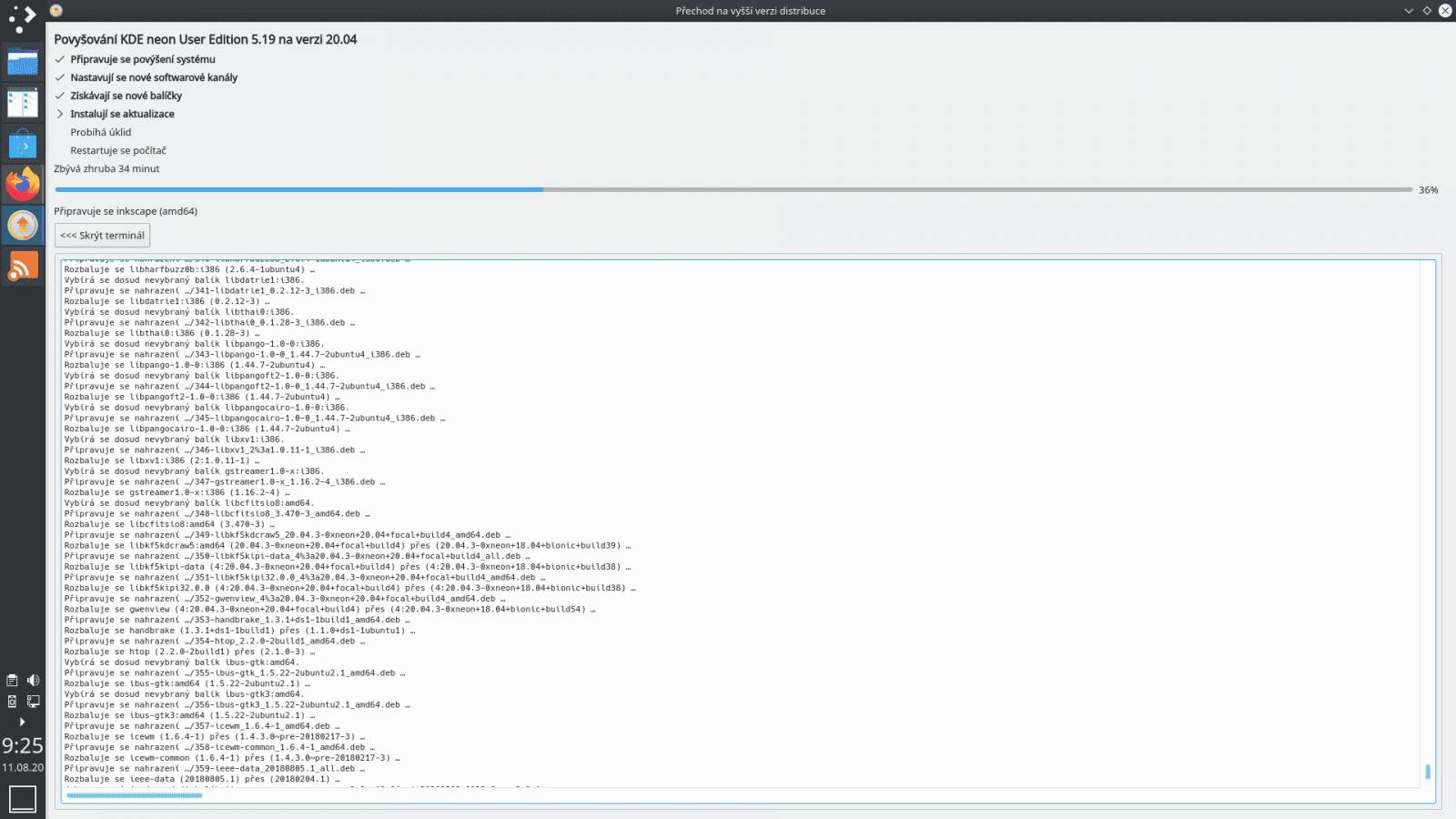Viewport: 1456px width, 819px height.
Task: Expand the "Instalují se aktualizace" step
Action: pos(60,114)
